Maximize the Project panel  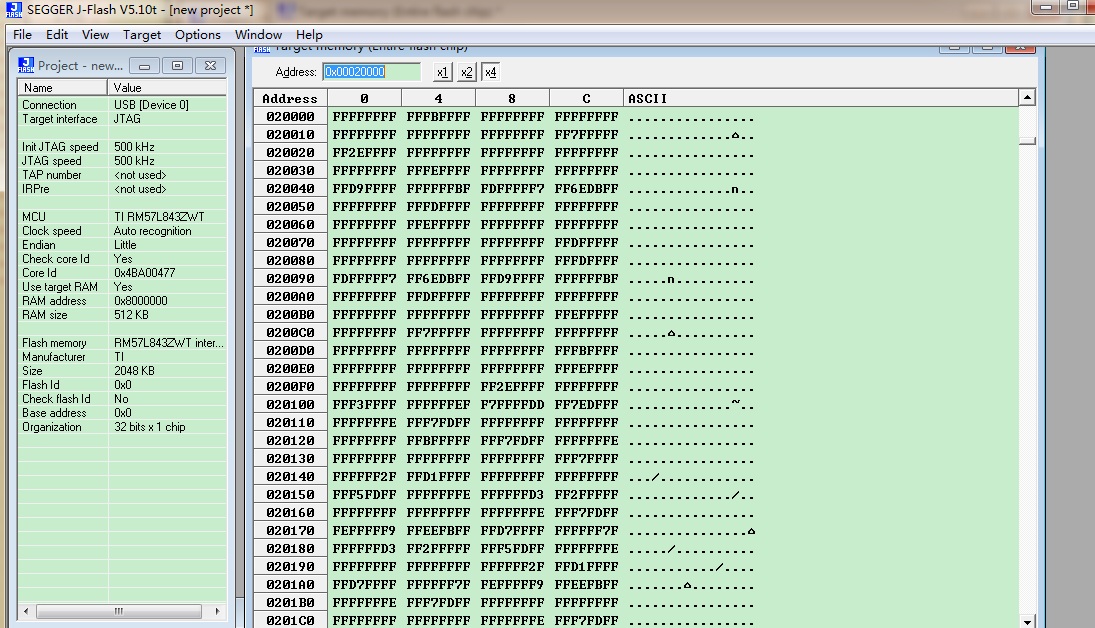point(177,66)
